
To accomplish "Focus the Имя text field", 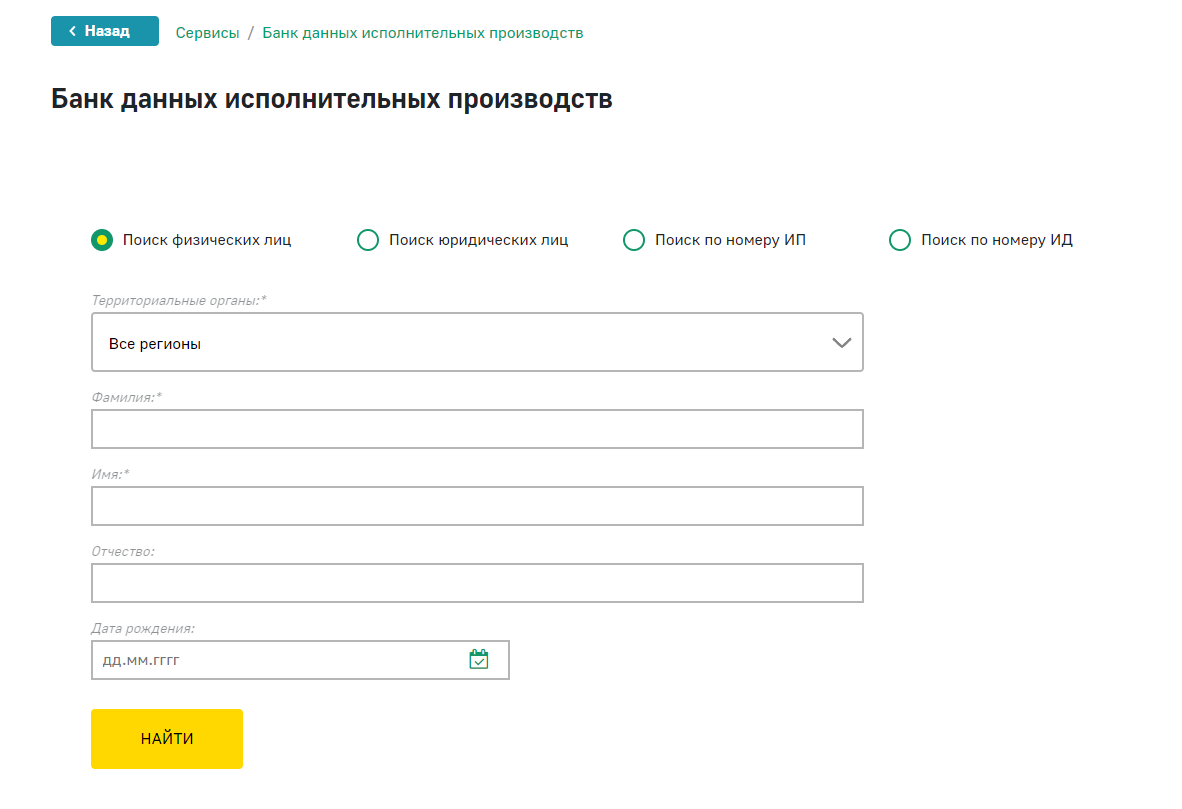I will point(477,505).
